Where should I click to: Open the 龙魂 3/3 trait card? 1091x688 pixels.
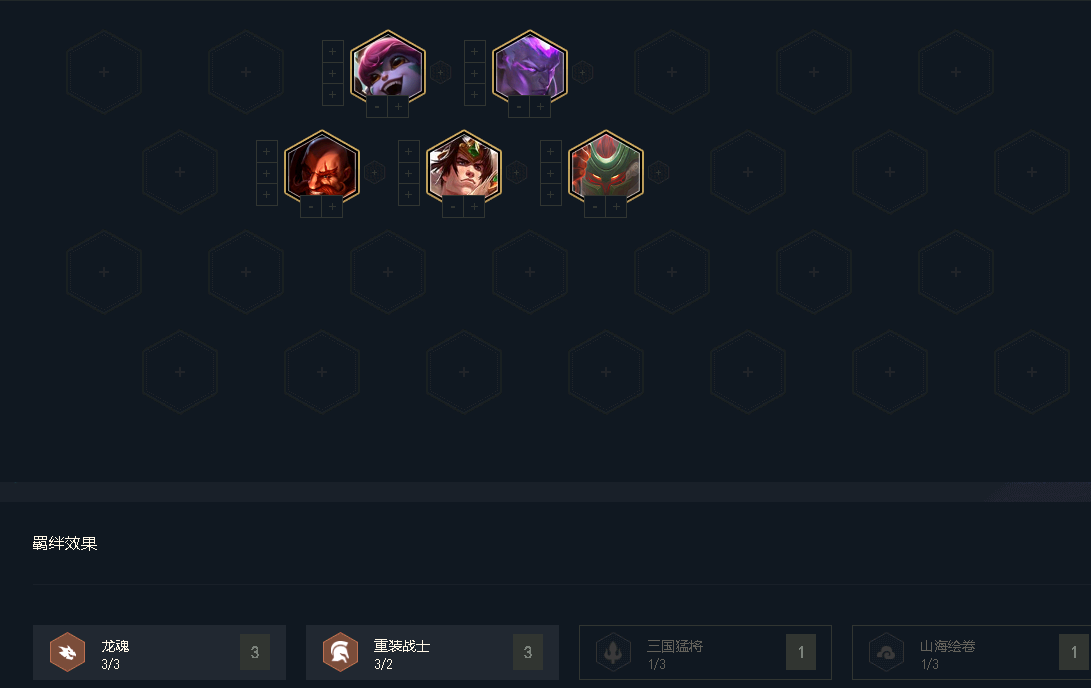[x=159, y=652]
